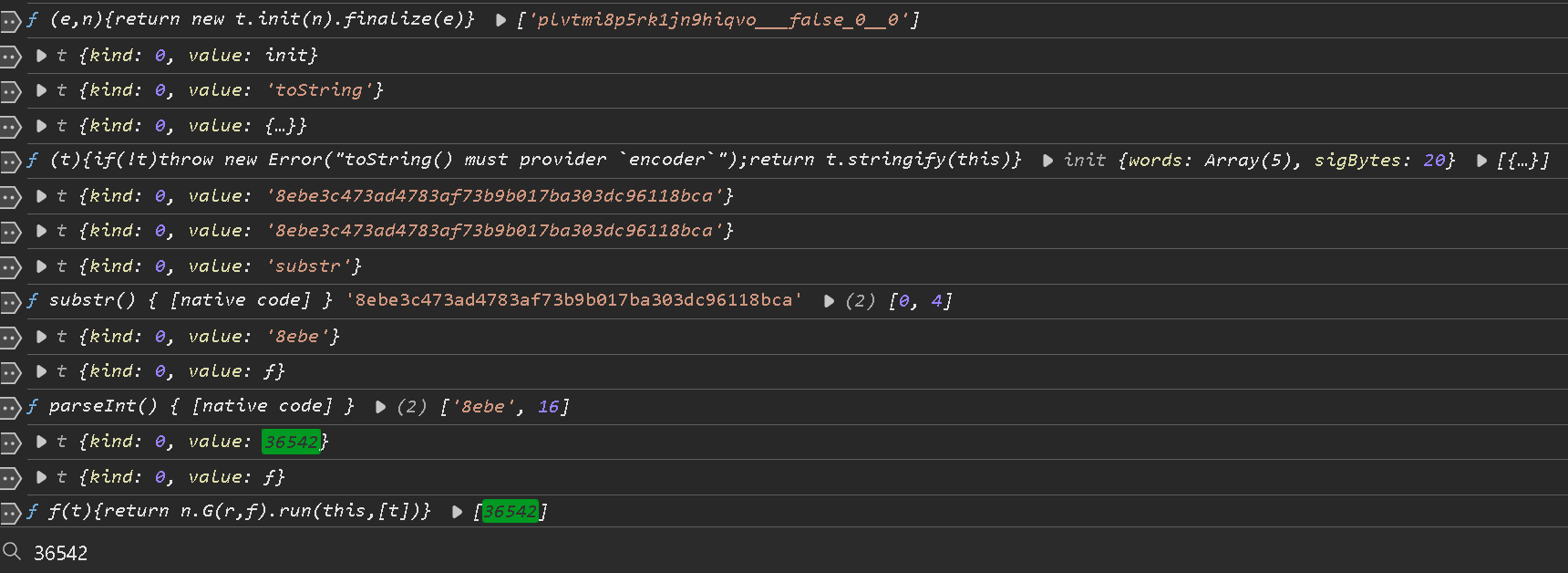Click the logpoint icon beside the n.G(r,f).run row
This screenshot has width=1568, height=573.
(10, 513)
